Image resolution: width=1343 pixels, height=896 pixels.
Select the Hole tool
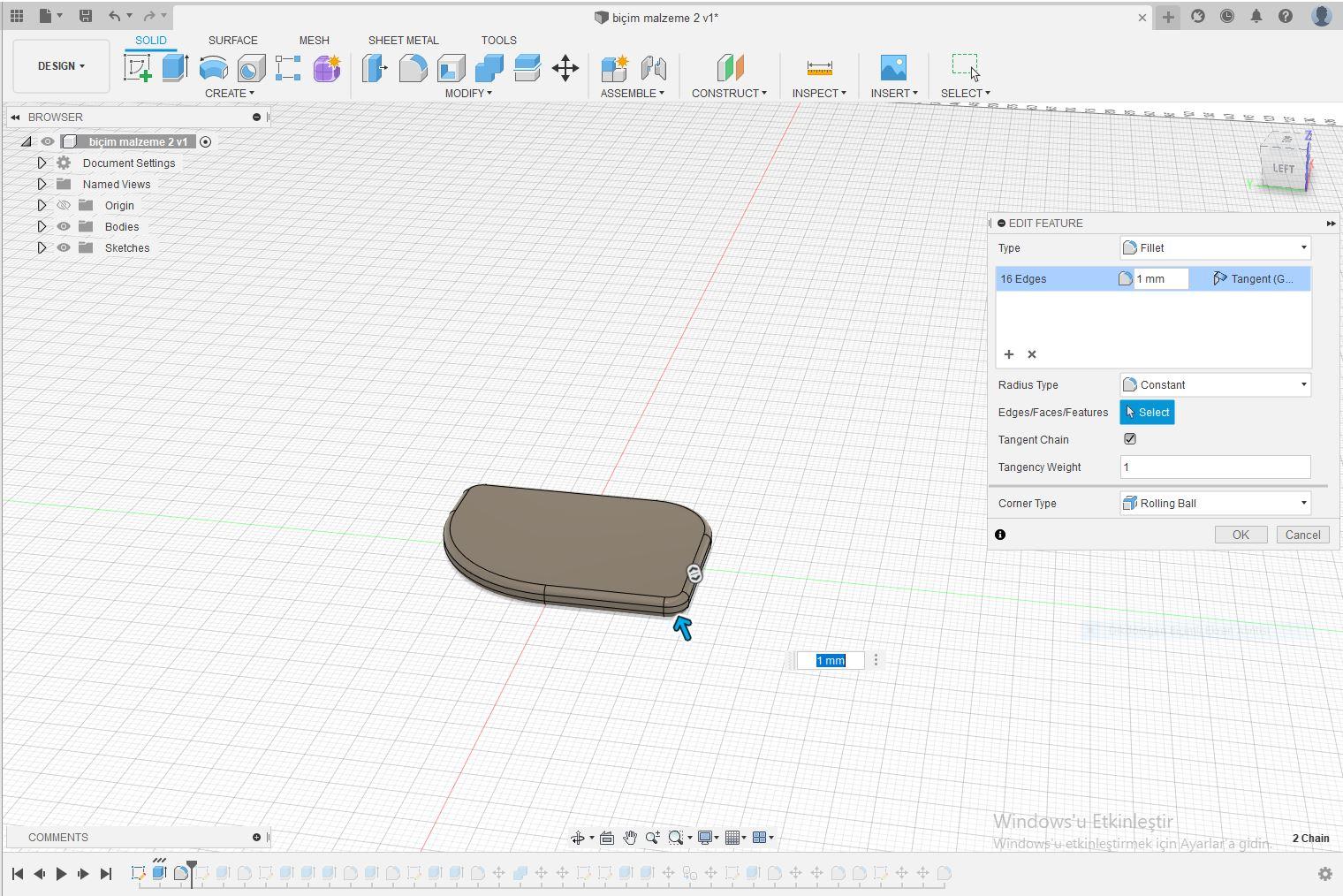[x=251, y=68]
